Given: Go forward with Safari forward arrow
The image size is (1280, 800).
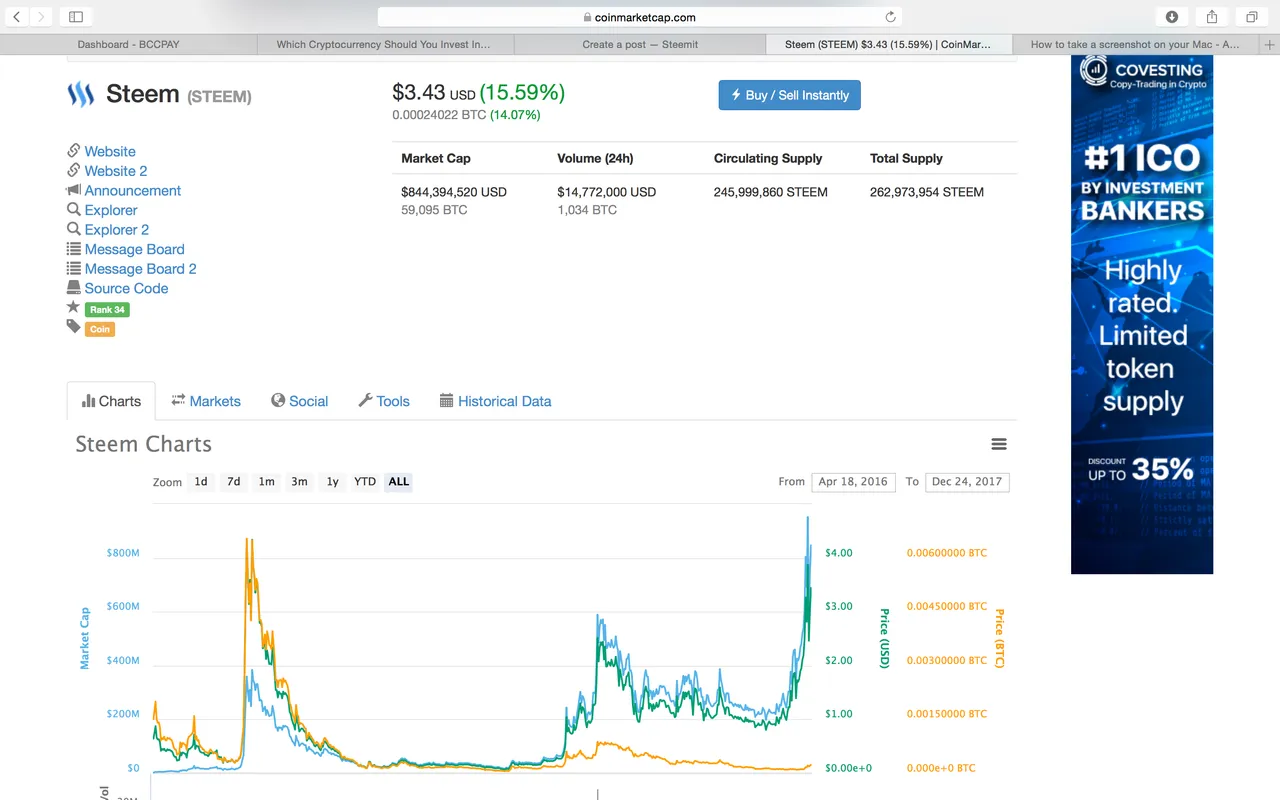Looking at the screenshot, I should (41, 17).
